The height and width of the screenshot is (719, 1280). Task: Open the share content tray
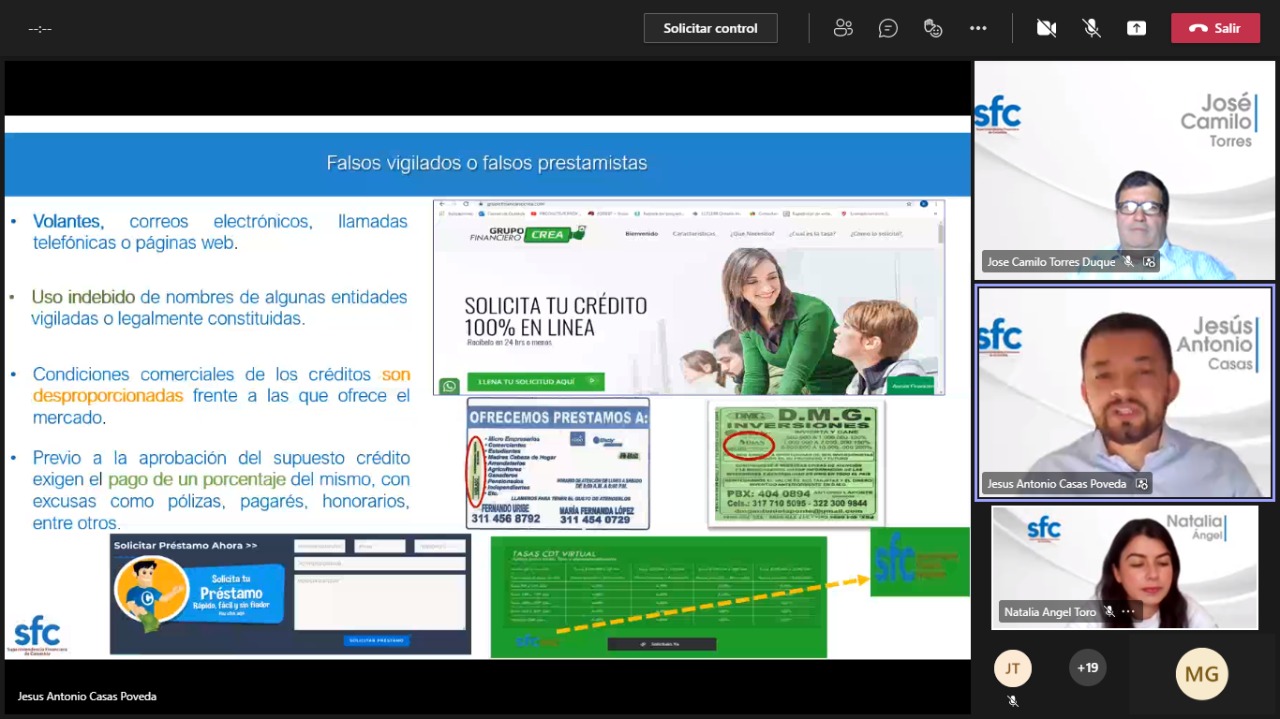tap(1136, 28)
